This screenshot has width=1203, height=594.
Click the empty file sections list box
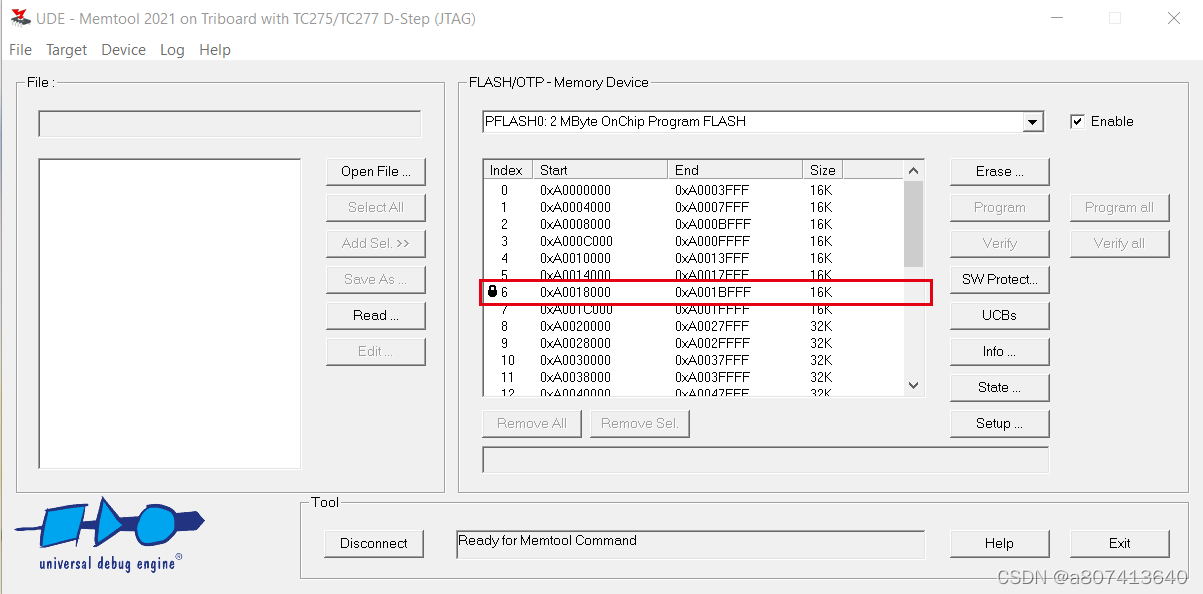170,313
